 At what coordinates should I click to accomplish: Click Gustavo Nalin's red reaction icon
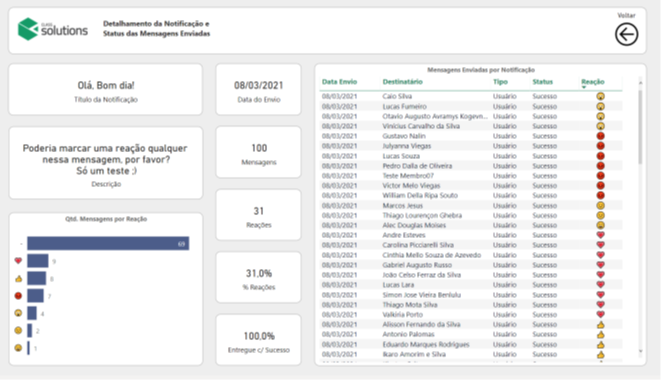[600, 136]
